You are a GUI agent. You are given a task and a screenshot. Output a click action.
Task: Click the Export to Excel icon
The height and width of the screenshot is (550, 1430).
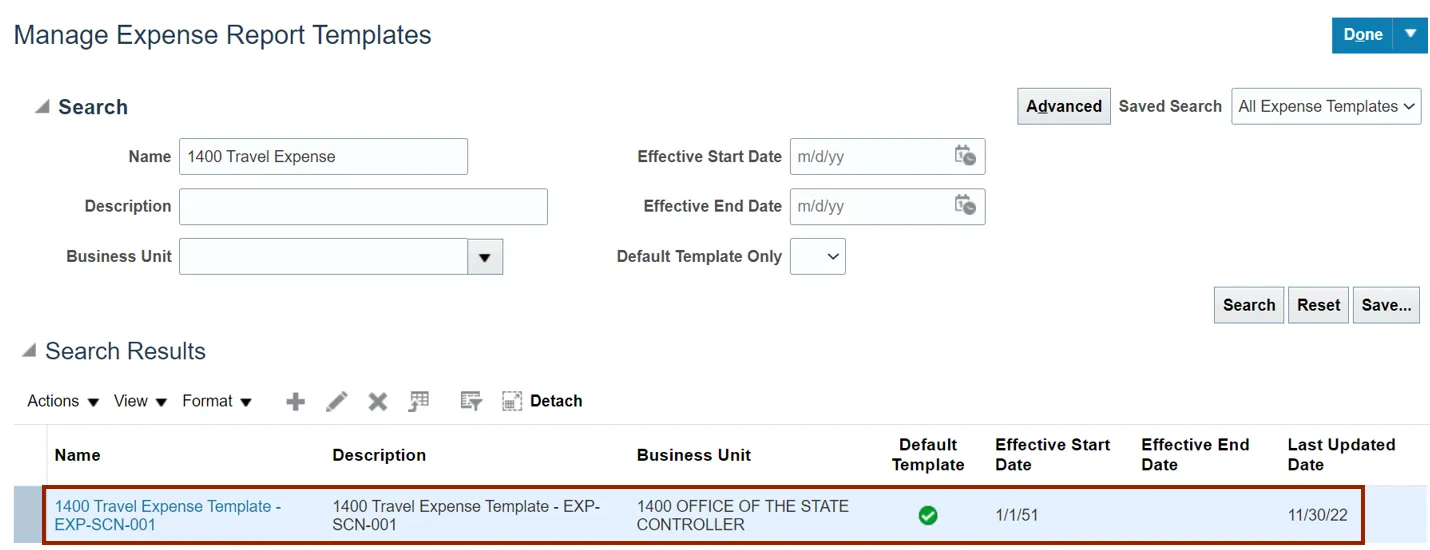coord(418,401)
